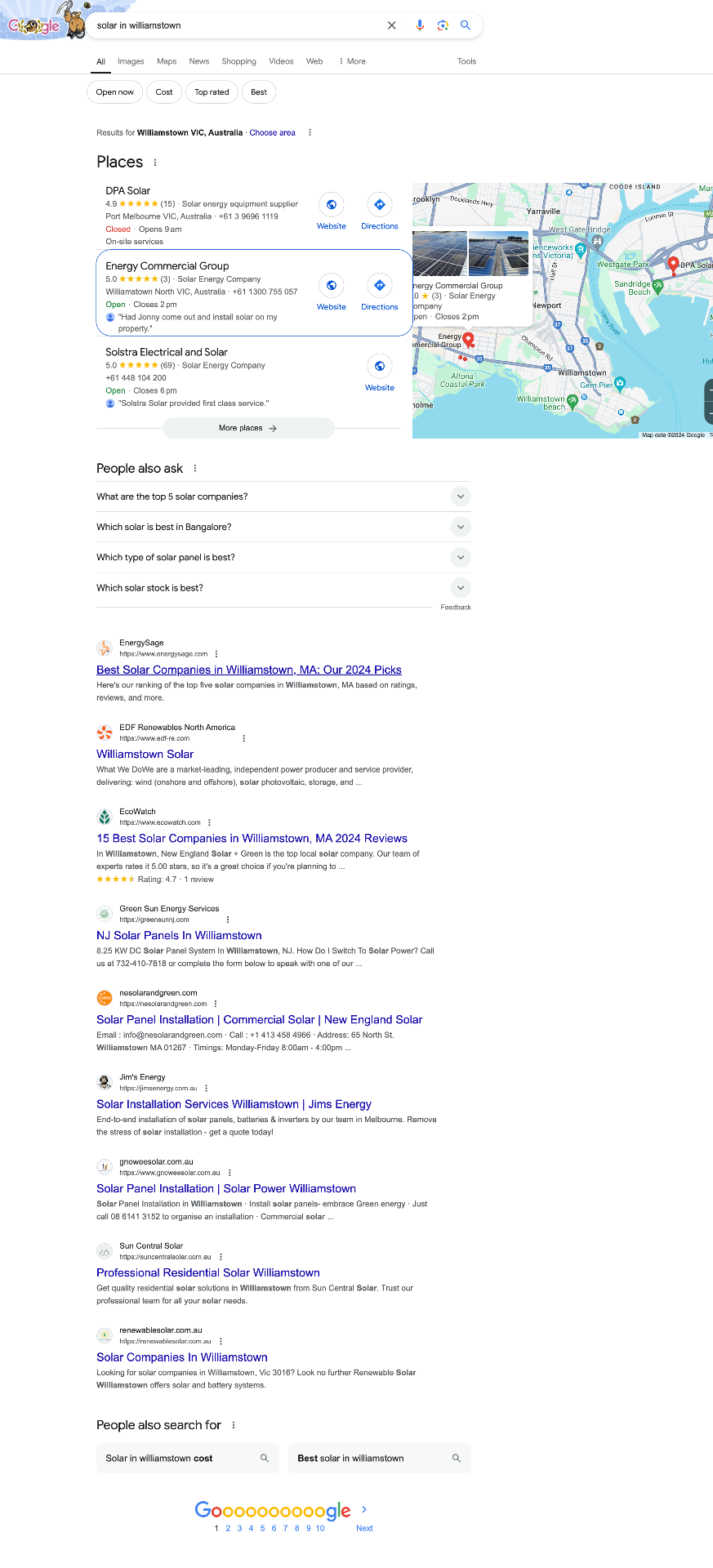
Task: Open the options dots for the EcoWatch result
Action: click(x=209, y=822)
